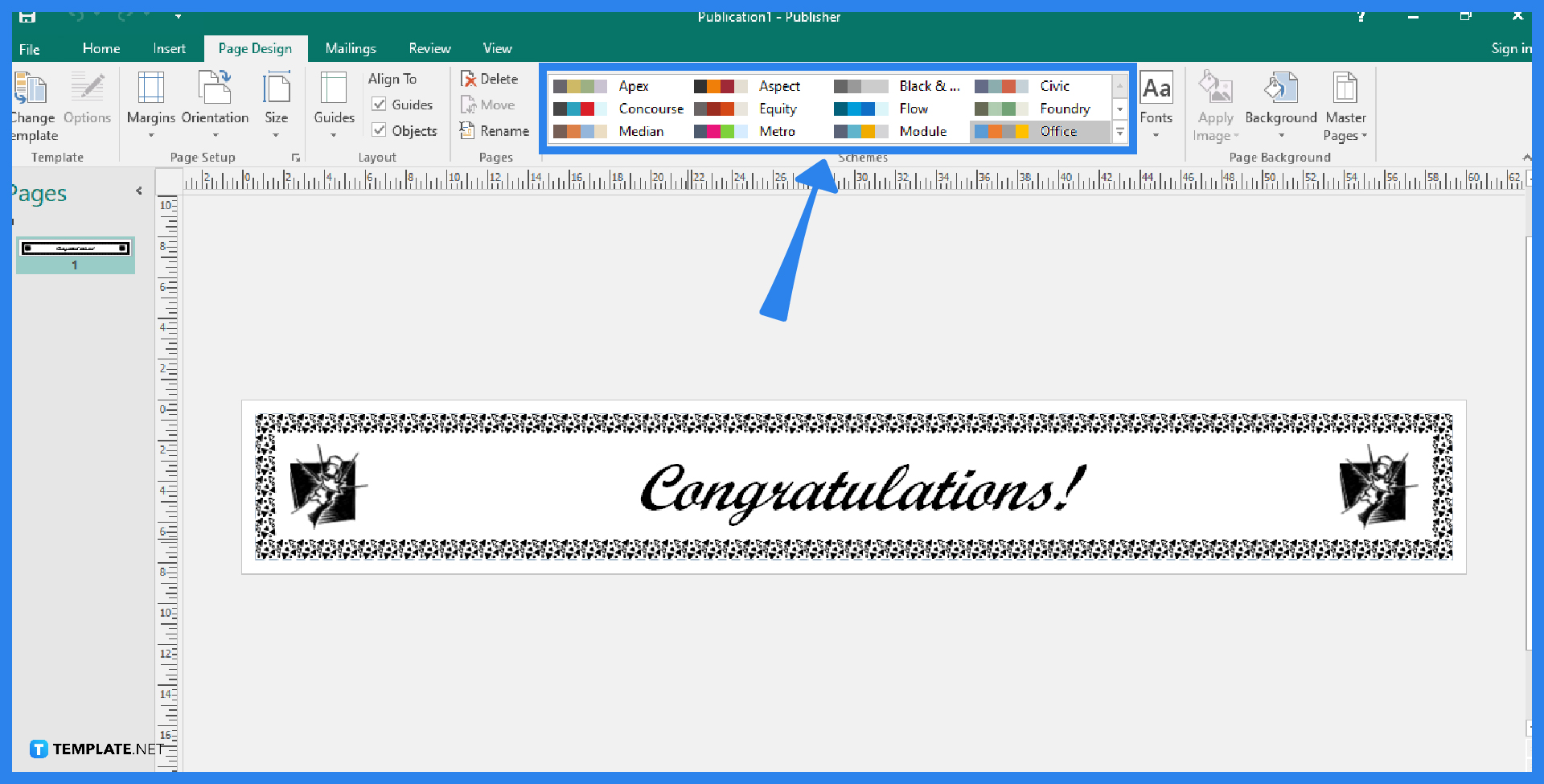Switch to the Mailings tab
The image size is (1544, 784).
click(x=350, y=47)
